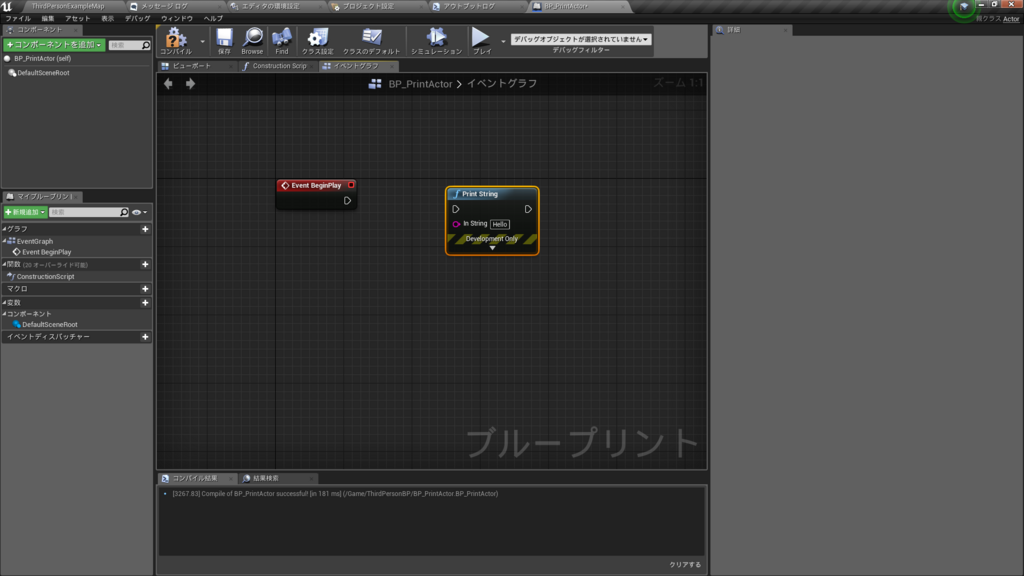This screenshot has width=1024, height=576.
Task: Open the ファイル menu
Action: pos(18,18)
